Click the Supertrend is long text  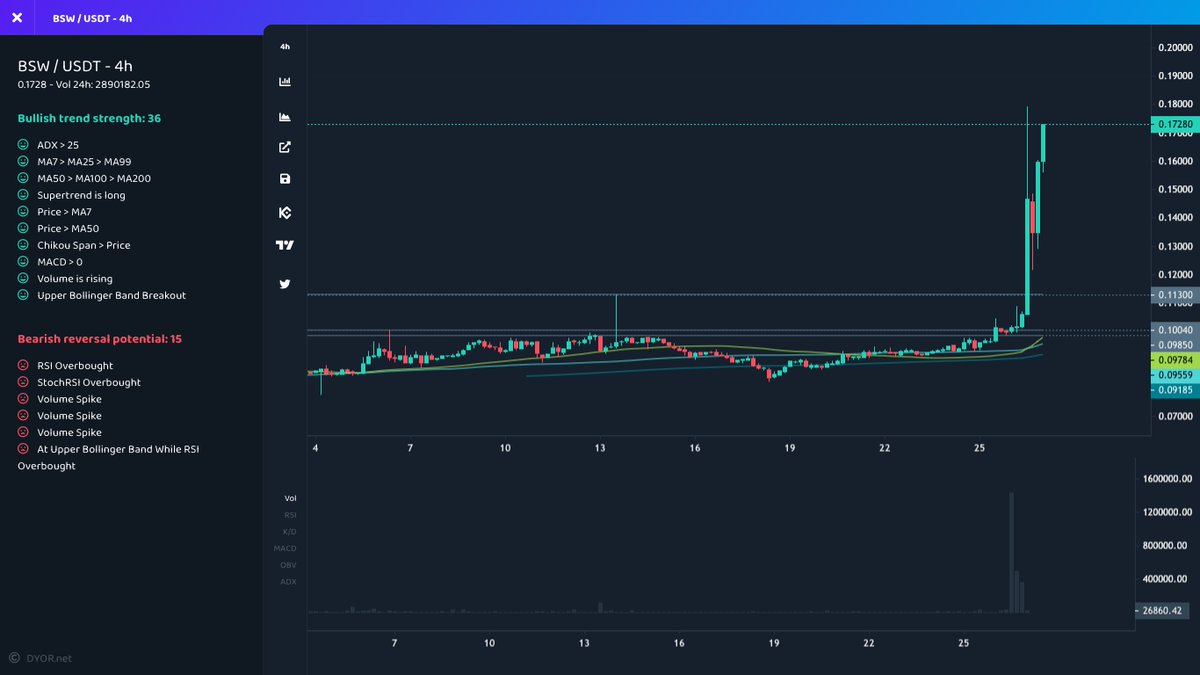coord(81,195)
